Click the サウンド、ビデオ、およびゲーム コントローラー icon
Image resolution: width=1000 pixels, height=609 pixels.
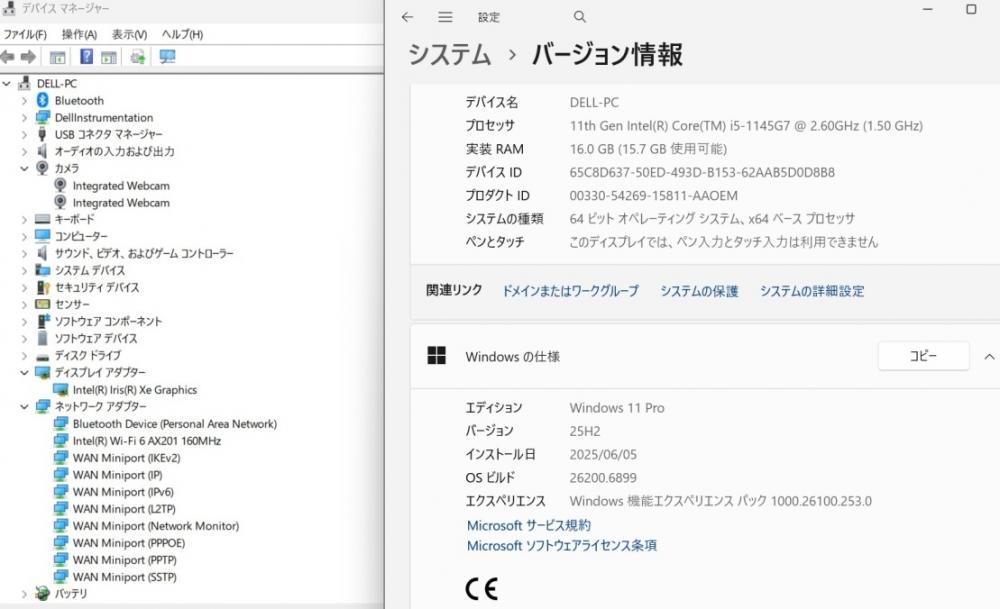pyautogui.click(x=42, y=253)
